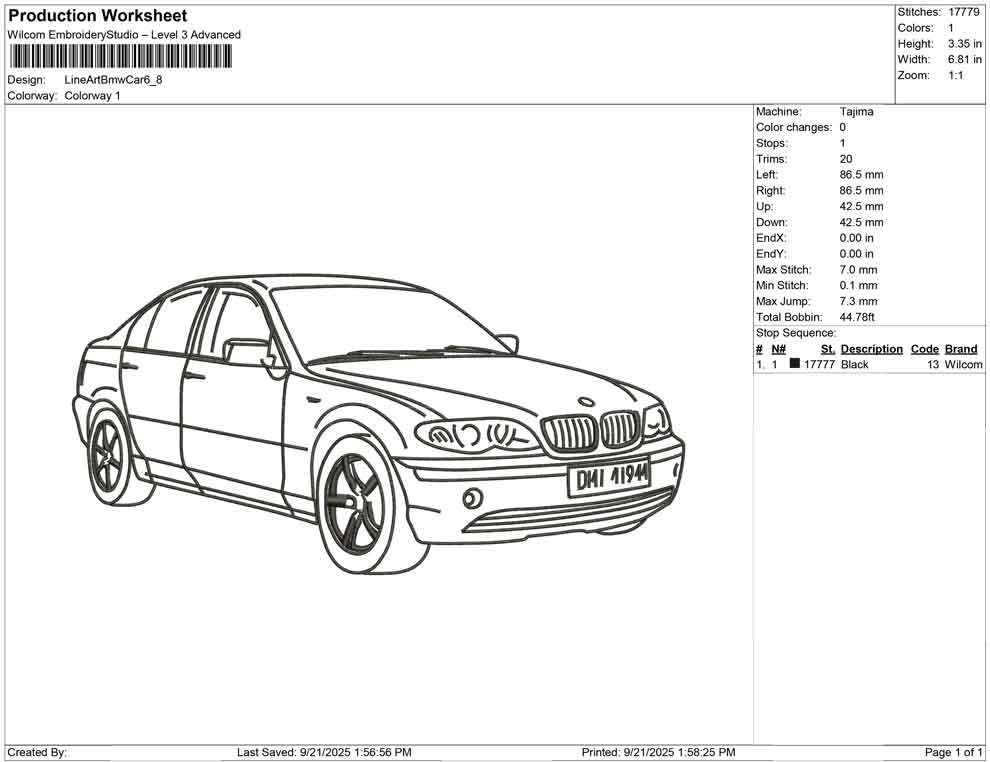Click the Max Jump value 7.3 mm
Viewport: 990px width, 762px height.
coord(858,301)
